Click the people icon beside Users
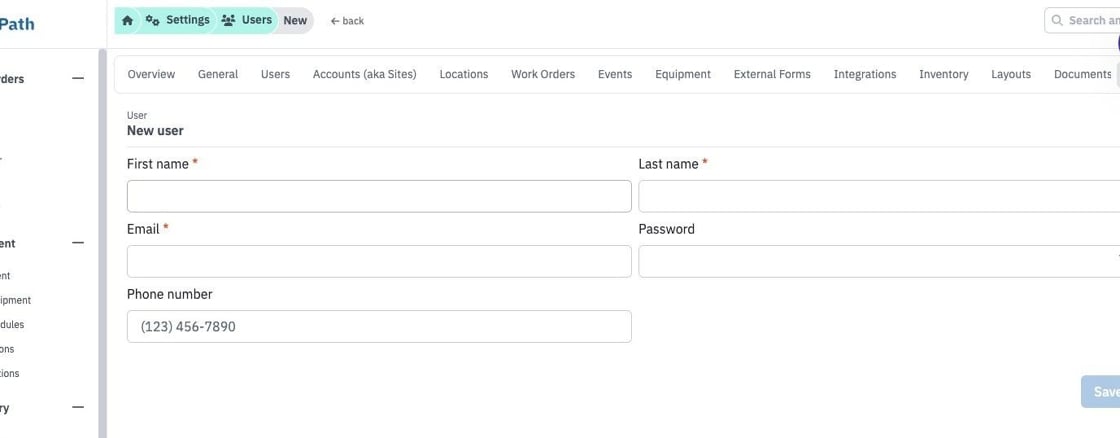The height and width of the screenshot is (438, 1120). [x=228, y=20]
